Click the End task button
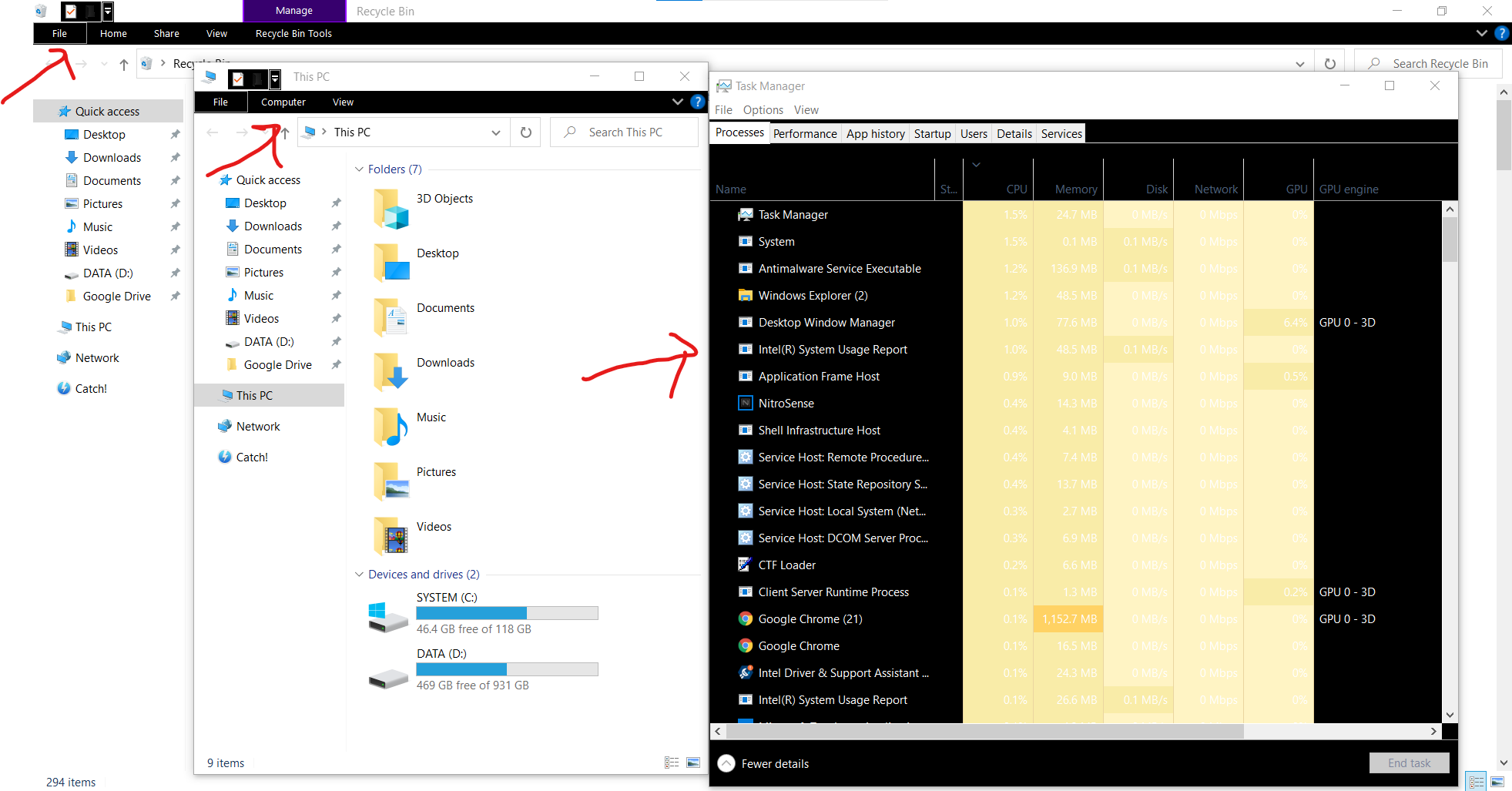Viewport: 1512px width, 791px height. pos(1409,763)
